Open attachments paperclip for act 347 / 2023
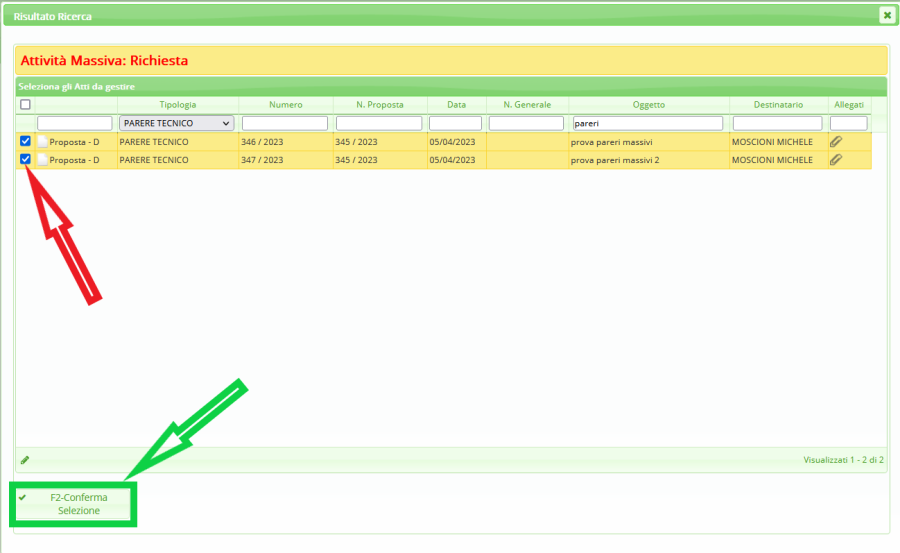This screenshot has height=553, width=900. pos(836,159)
